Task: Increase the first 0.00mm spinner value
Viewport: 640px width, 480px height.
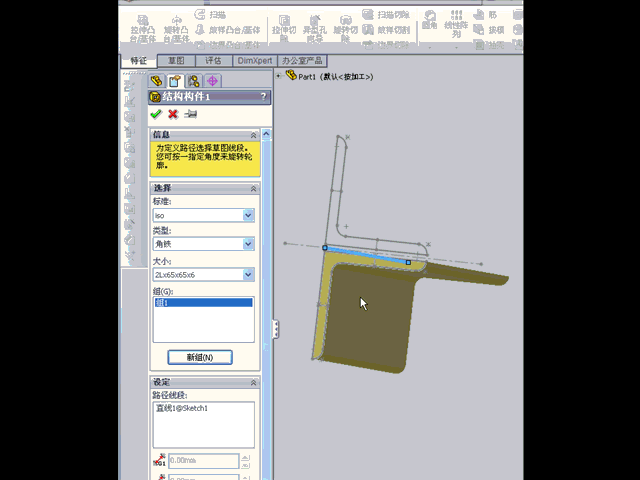Action: pyautogui.click(x=245, y=458)
